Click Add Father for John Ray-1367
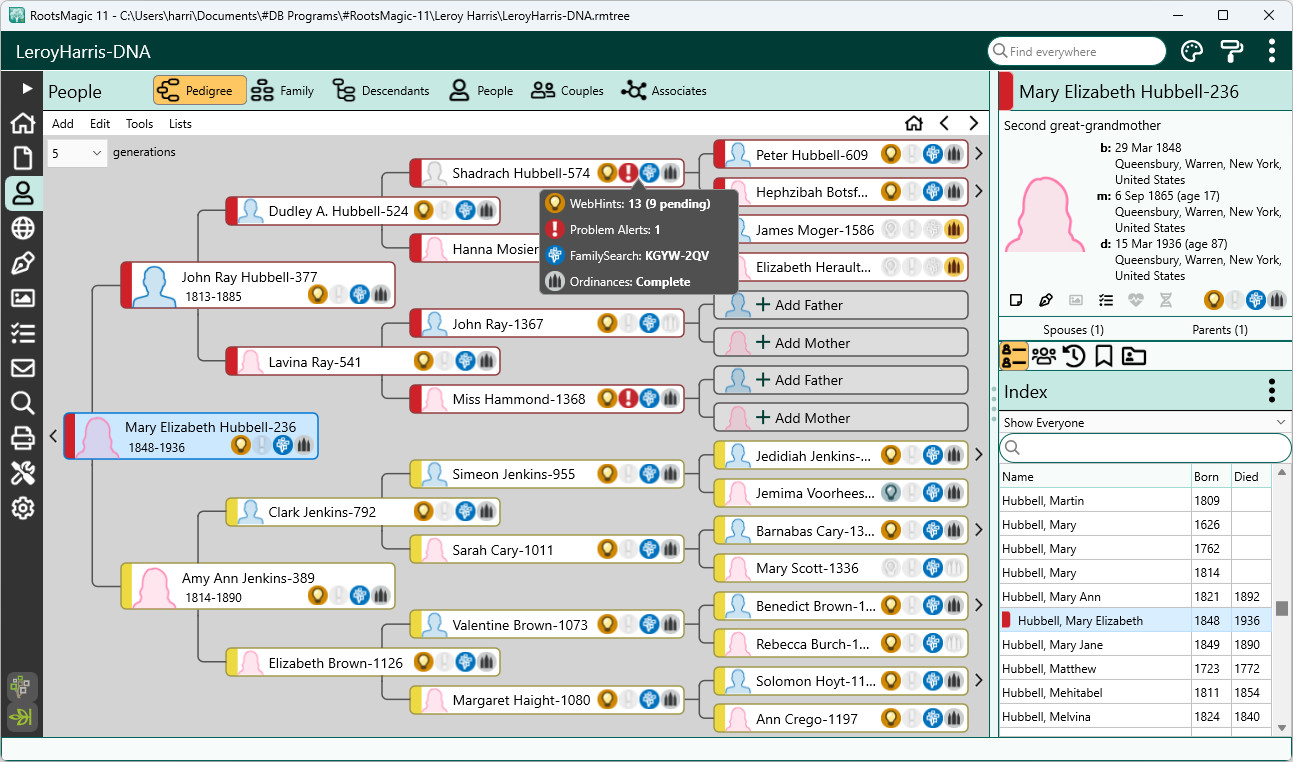1293x762 pixels. tap(840, 305)
